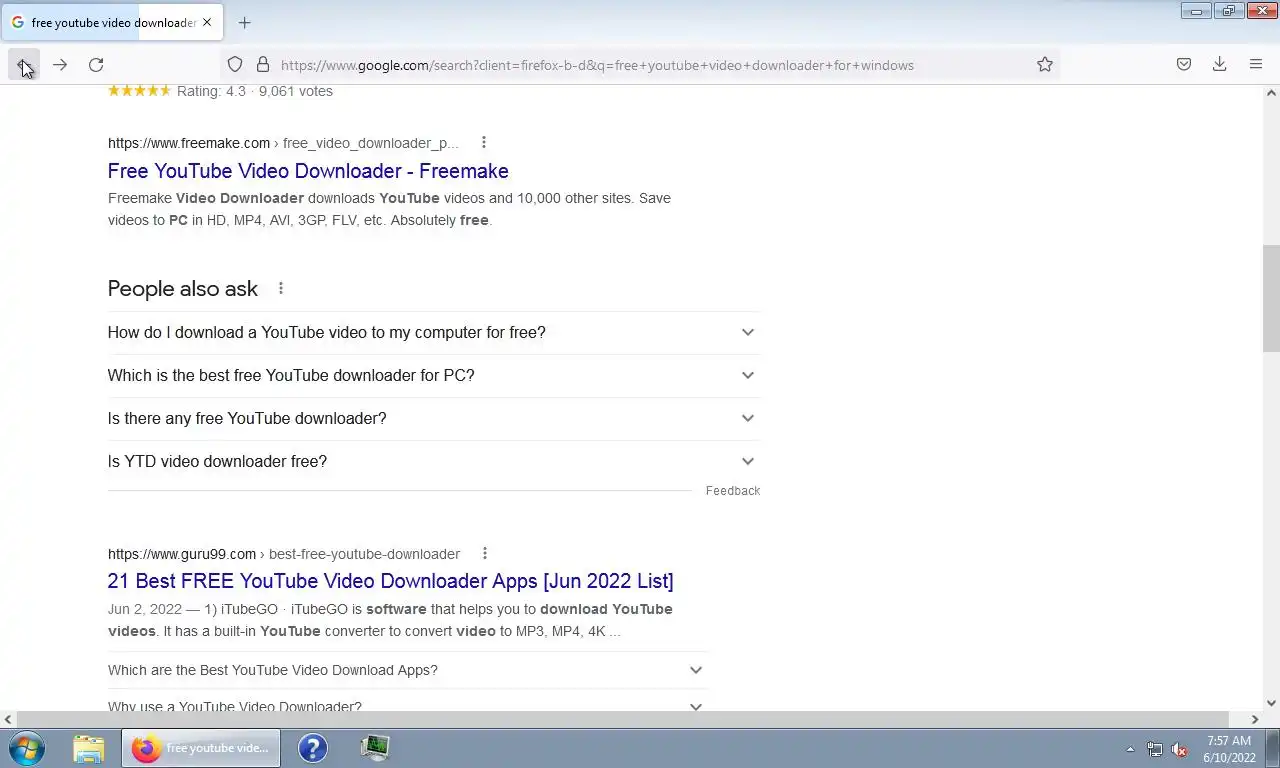
Task: Open a new tab with plus button
Action: click(x=245, y=22)
